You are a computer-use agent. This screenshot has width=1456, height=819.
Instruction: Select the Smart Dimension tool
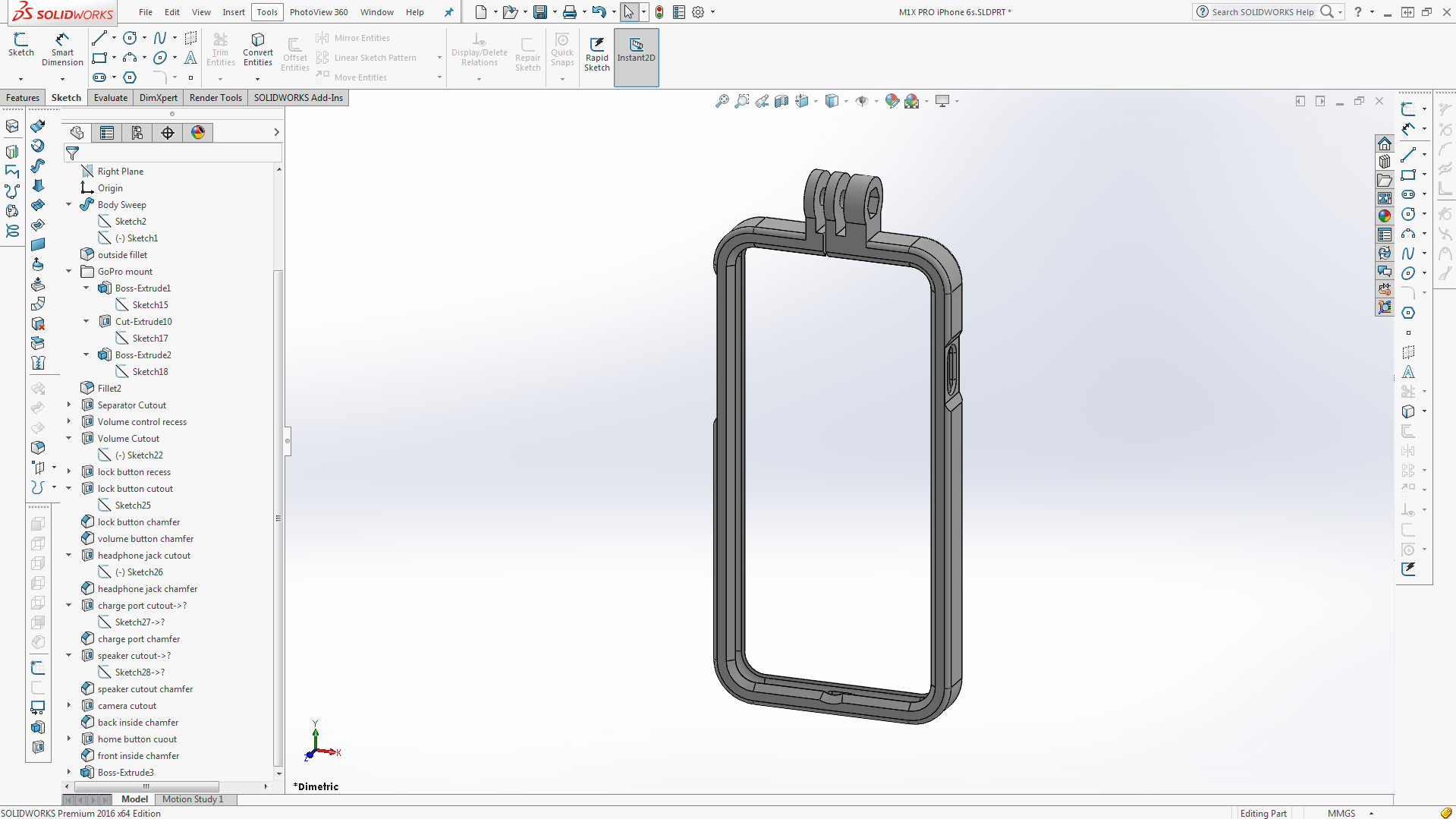[62, 49]
